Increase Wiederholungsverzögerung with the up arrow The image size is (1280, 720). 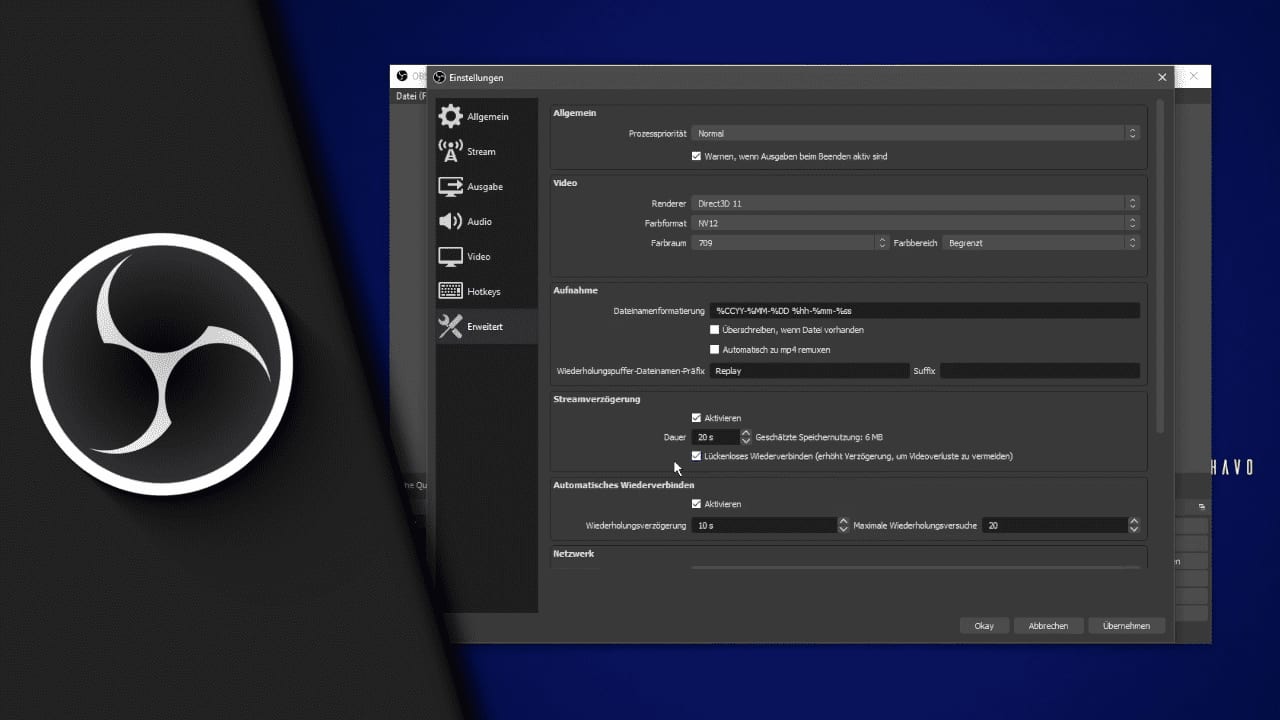[843, 521]
